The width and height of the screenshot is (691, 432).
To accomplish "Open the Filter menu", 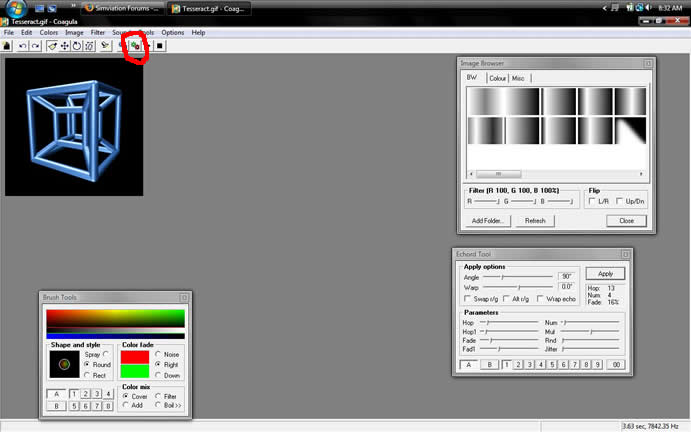I will [98, 33].
